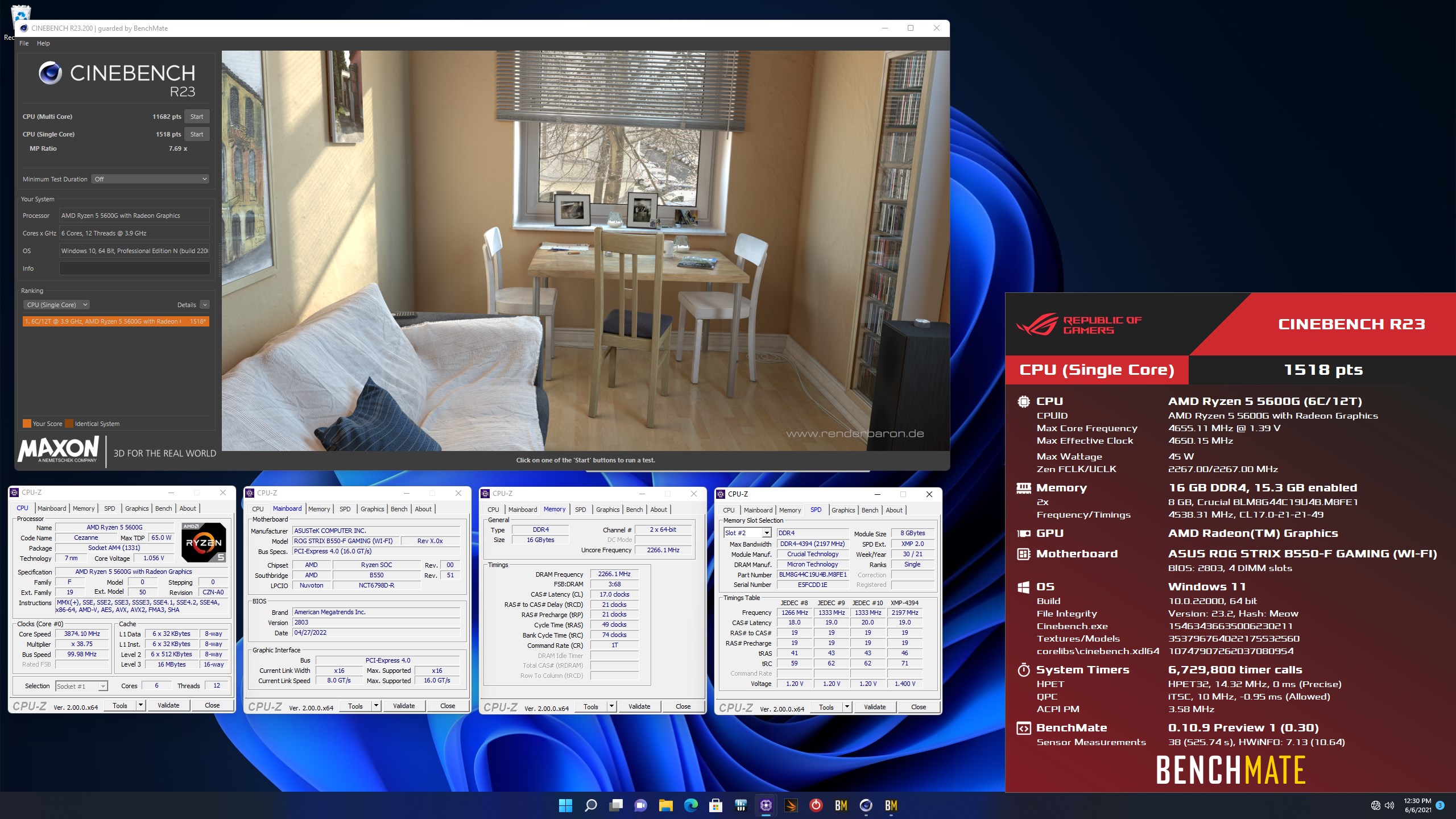Image resolution: width=1456 pixels, height=819 pixels.
Task: Click the Cinebench sphere logo in sidebar
Action: tap(50, 73)
